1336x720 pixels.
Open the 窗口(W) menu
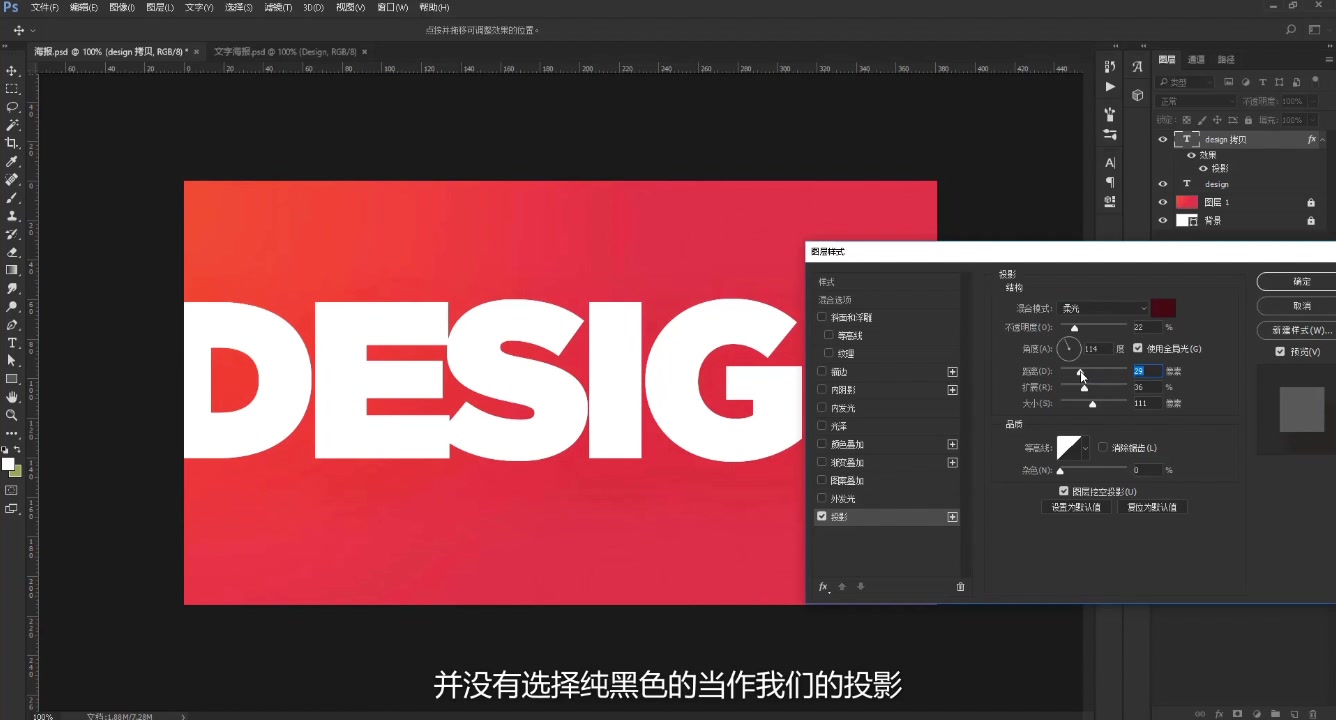point(392,7)
